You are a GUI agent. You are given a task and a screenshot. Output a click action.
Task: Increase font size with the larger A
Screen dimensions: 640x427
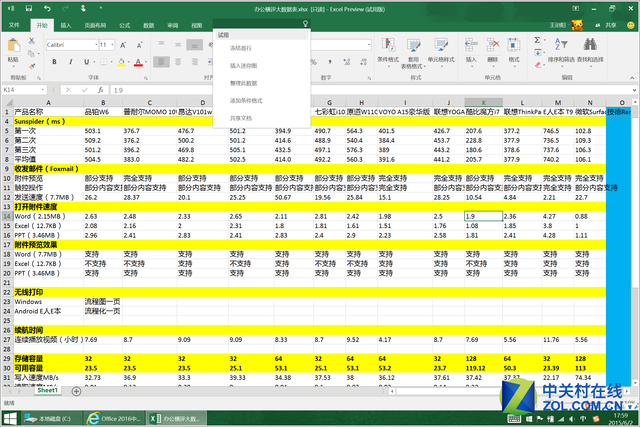point(123,45)
